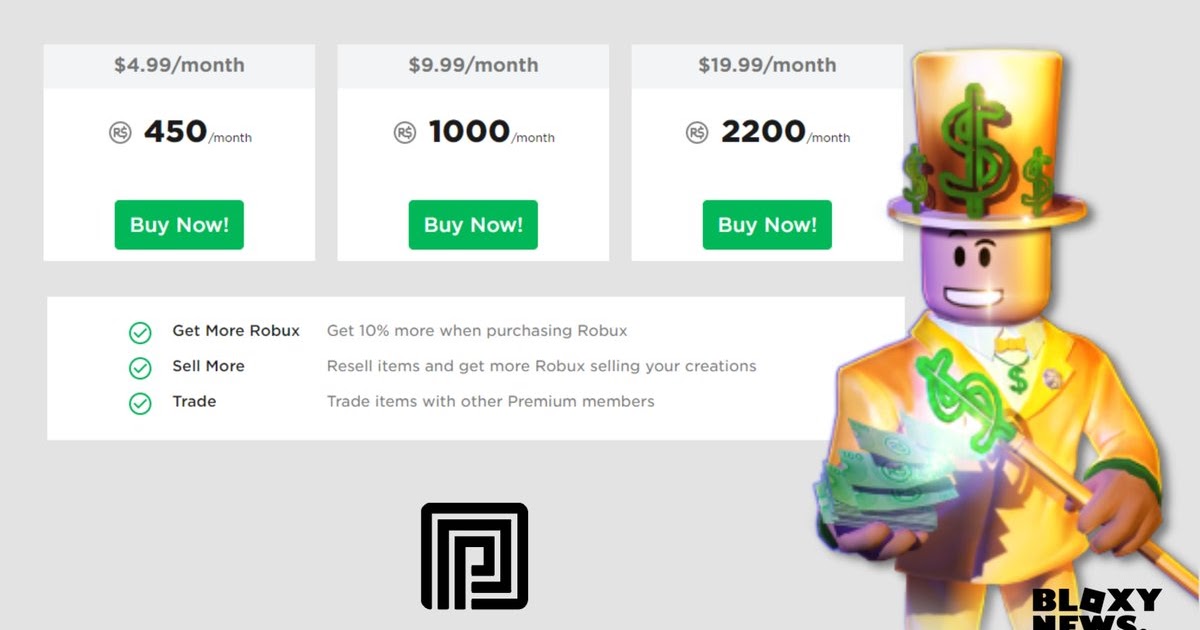Click the Bloxy News logo

[x=1096, y=609]
